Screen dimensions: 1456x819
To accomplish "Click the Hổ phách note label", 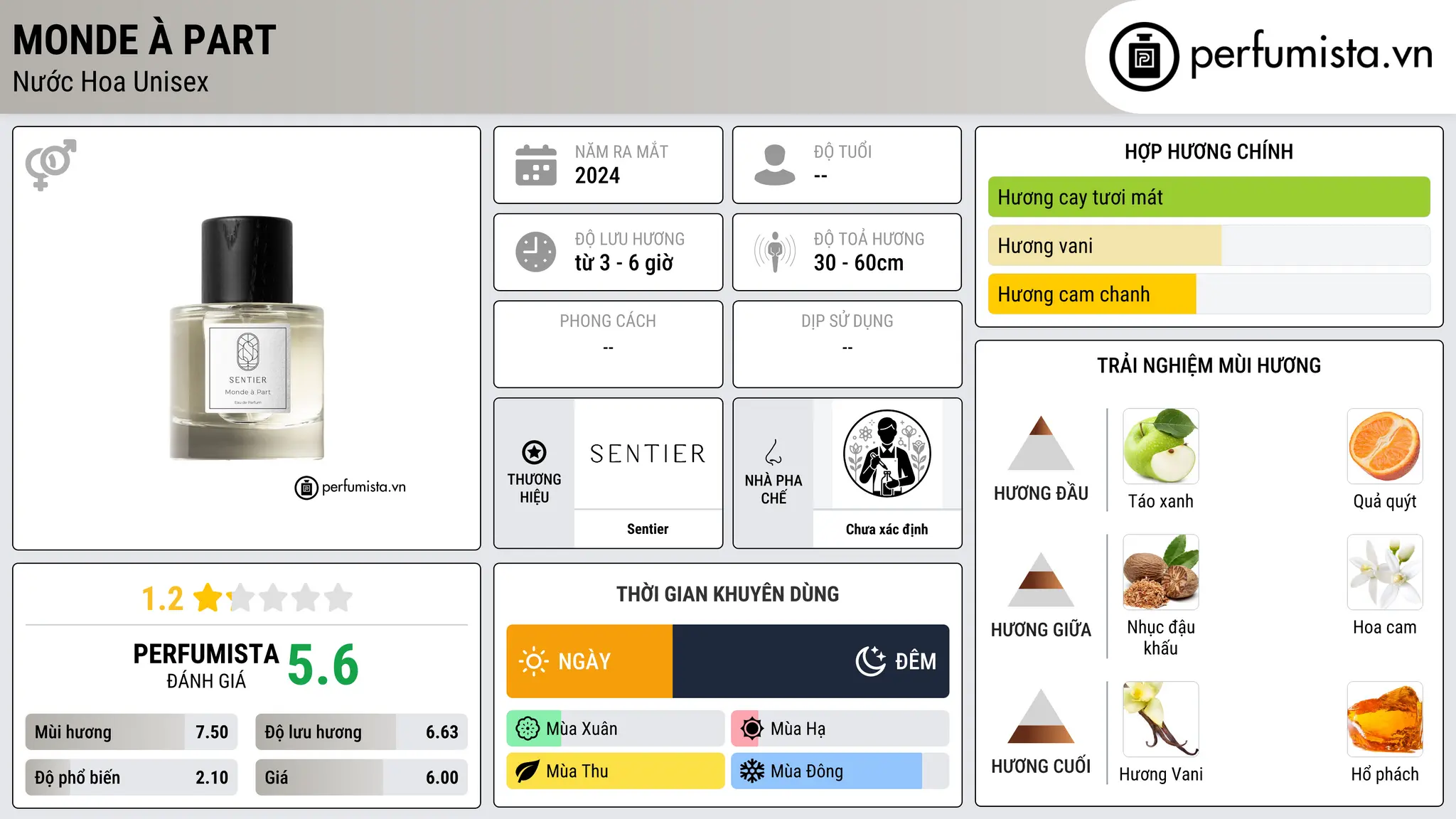I will (x=1385, y=774).
